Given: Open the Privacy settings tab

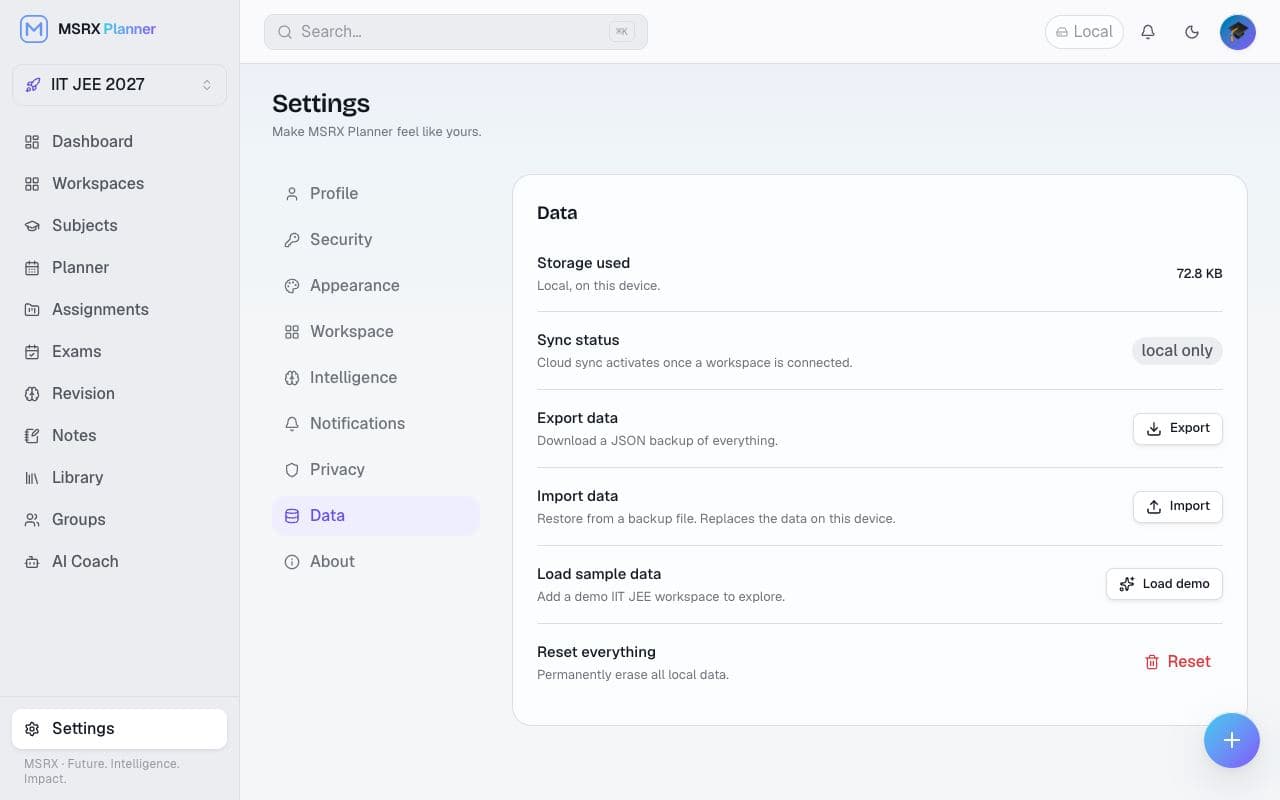Looking at the screenshot, I should [376, 469].
